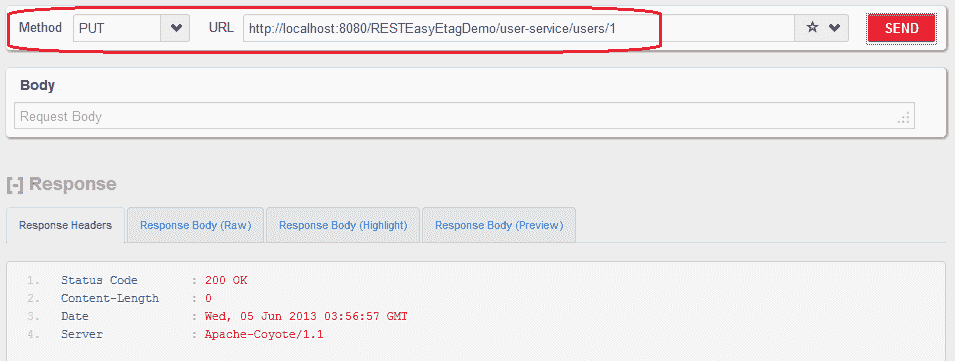Click the favorite star icon next to URL
The image size is (955, 361).
811,28
